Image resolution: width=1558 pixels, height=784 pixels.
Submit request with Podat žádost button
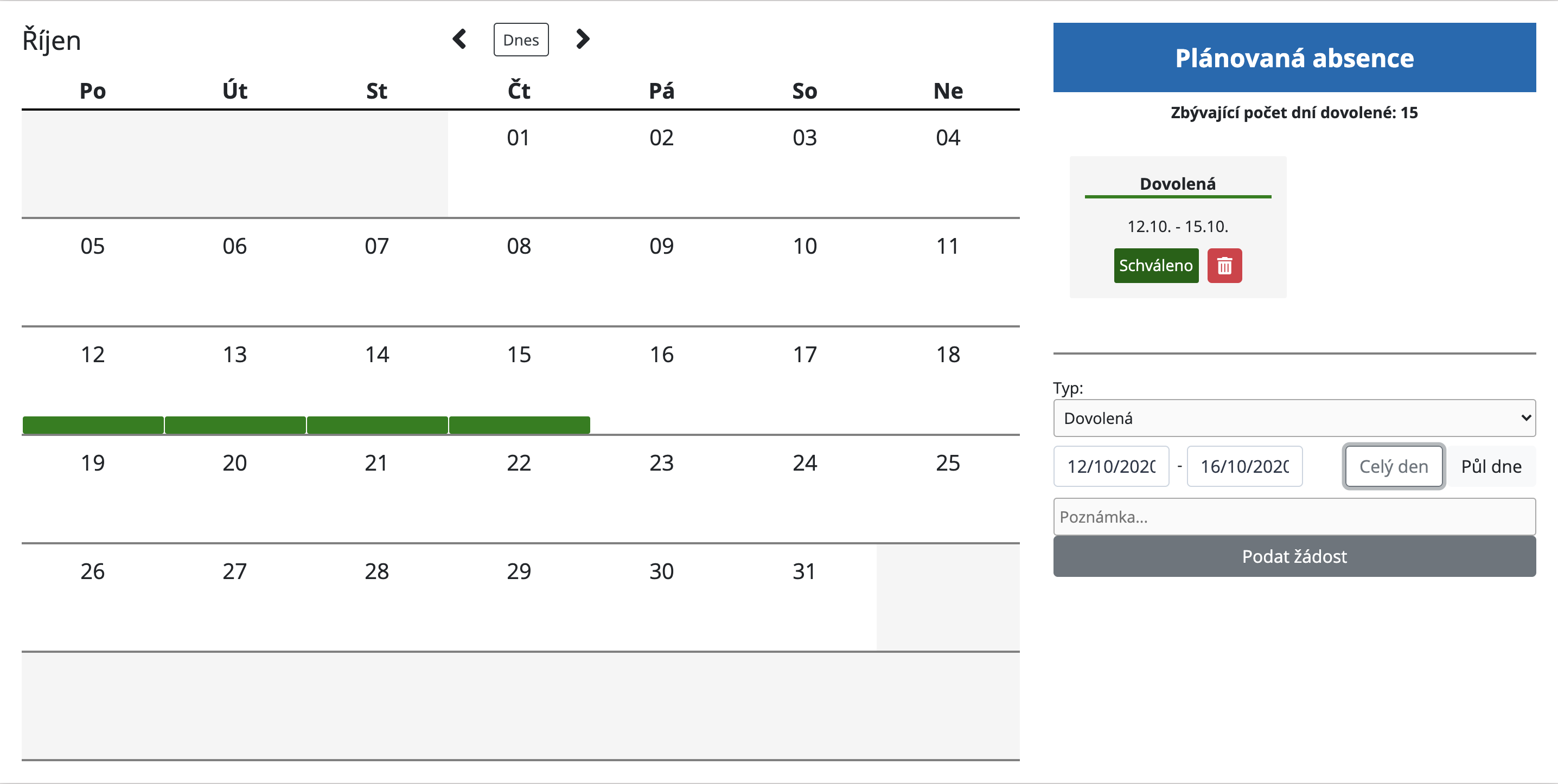pos(1294,556)
